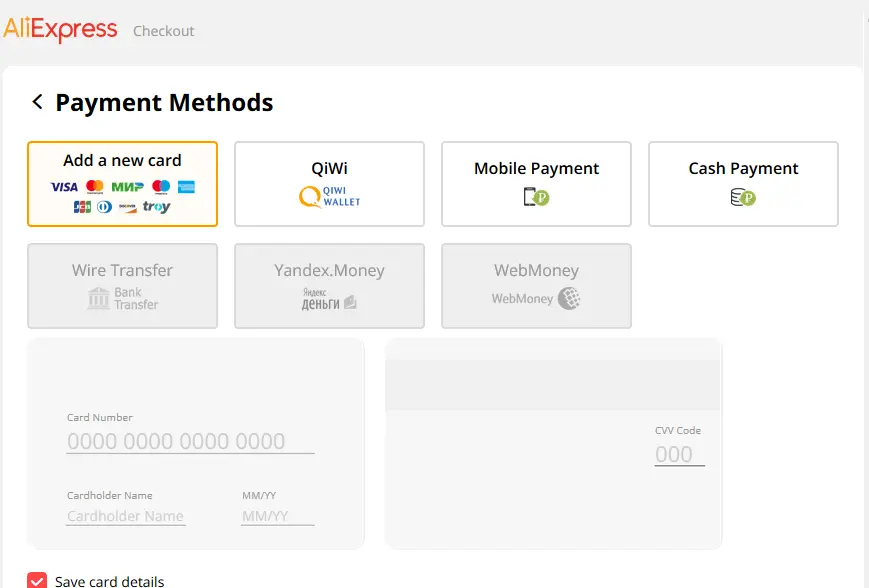Screen dimensions: 869x588
Task: Click the AliExpress logo
Action: [60, 29]
